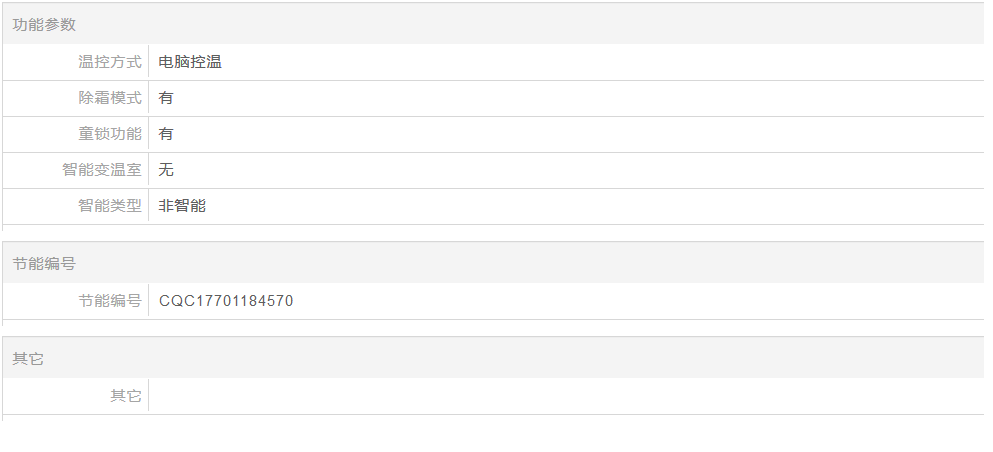Select the 温控方式 label
This screenshot has width=993, height=452.
tap(110, 61)
